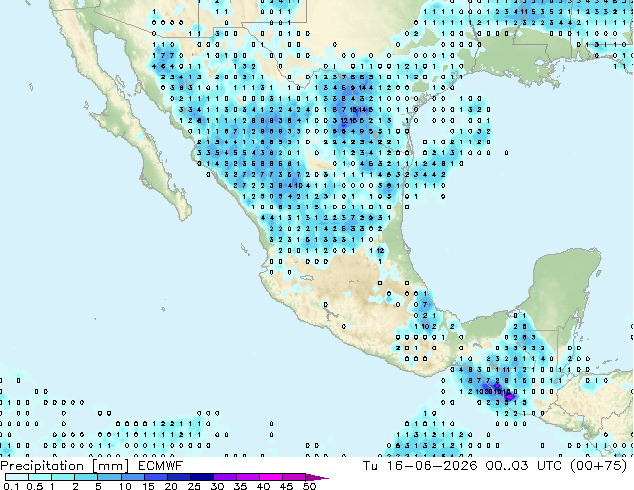This screenshot has height=490, width=634.
Task: Click the '25' legend scale label
Action: tap(194, 486)
